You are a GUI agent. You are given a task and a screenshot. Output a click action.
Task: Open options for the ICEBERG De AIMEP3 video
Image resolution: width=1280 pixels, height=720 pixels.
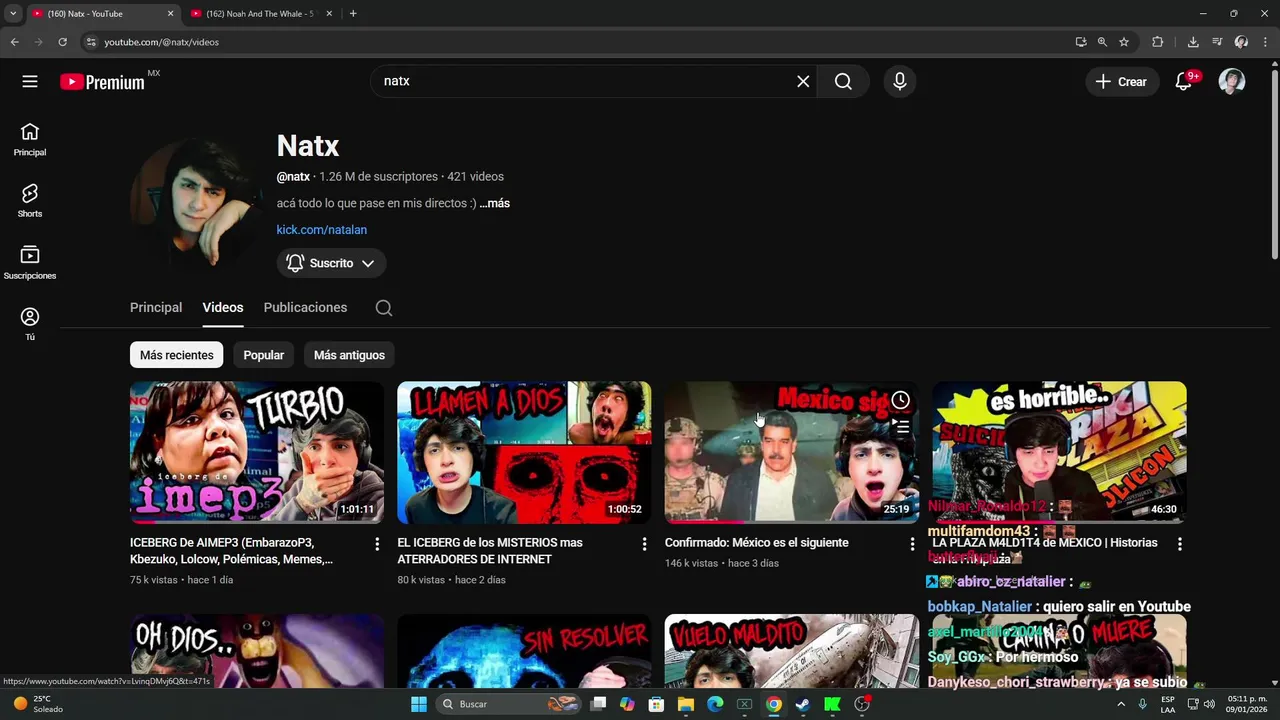[x=377, y=544]
